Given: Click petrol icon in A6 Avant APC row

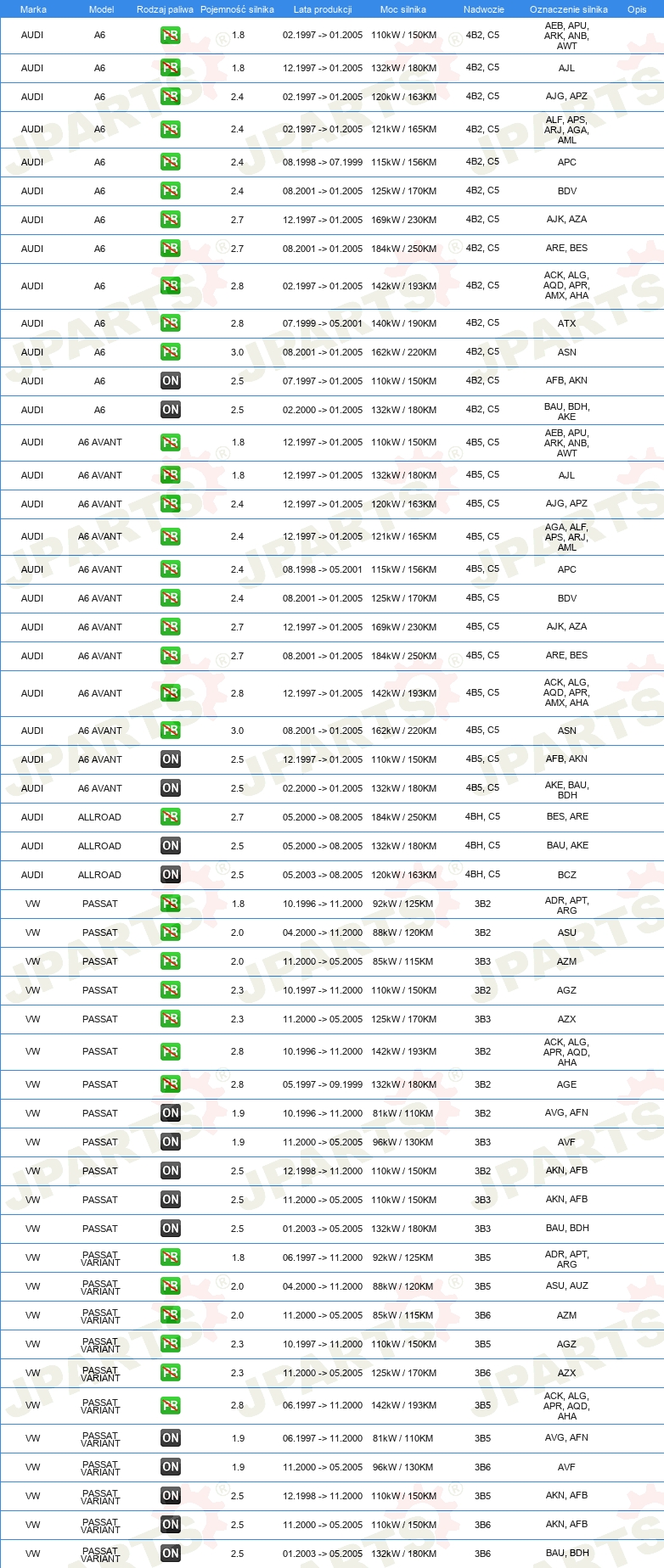Looking at the screenshot, I should click(x=171, y=569).
